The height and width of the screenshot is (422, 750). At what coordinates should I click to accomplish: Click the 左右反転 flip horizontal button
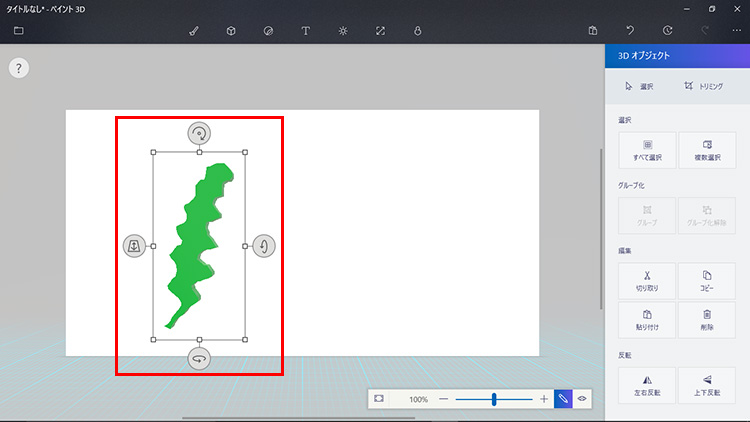coord(648,385)
